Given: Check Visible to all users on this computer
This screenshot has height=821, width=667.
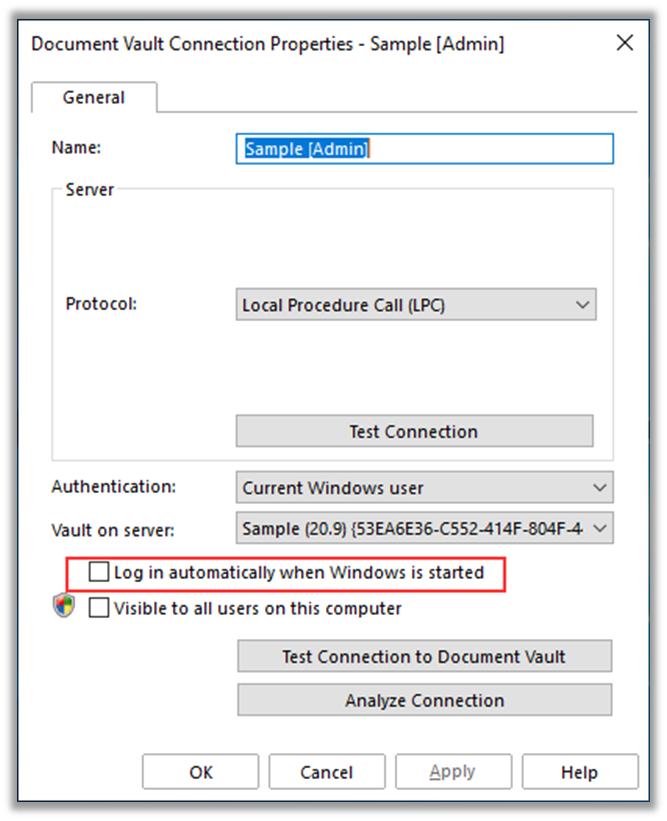Looking at the screenshot, I should (x=99, y=608).
